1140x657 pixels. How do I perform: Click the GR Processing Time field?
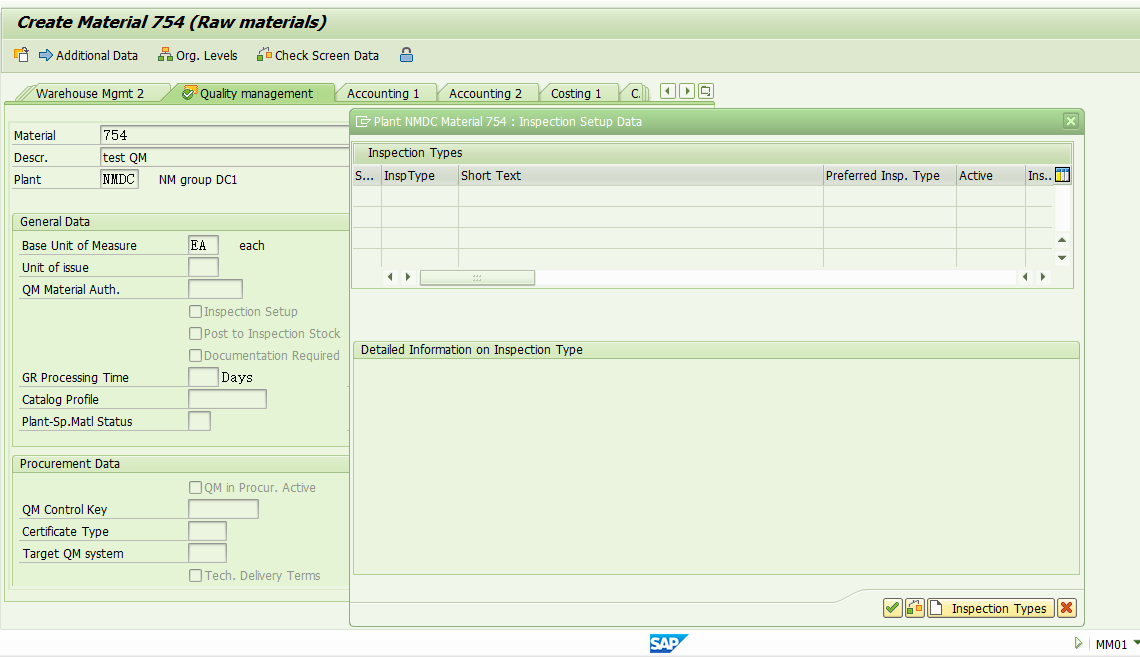tap(203, 377)
